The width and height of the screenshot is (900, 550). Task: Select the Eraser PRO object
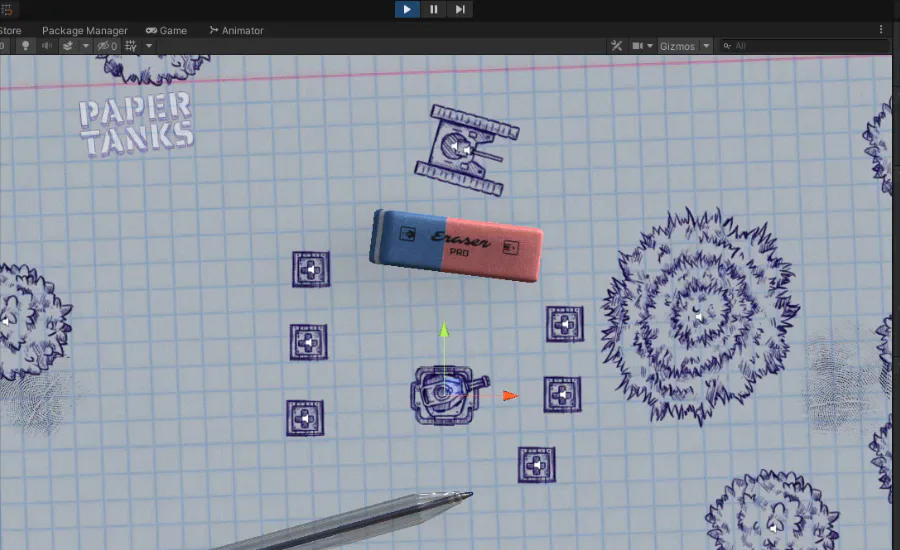456,246
